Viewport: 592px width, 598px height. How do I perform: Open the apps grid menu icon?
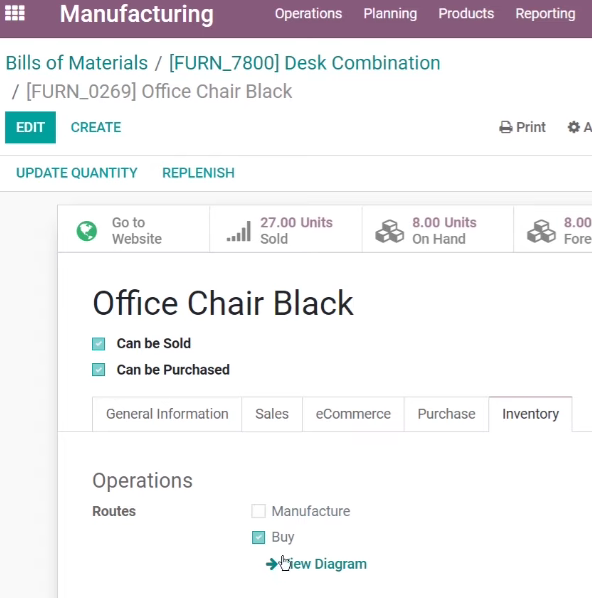(14, 13)
